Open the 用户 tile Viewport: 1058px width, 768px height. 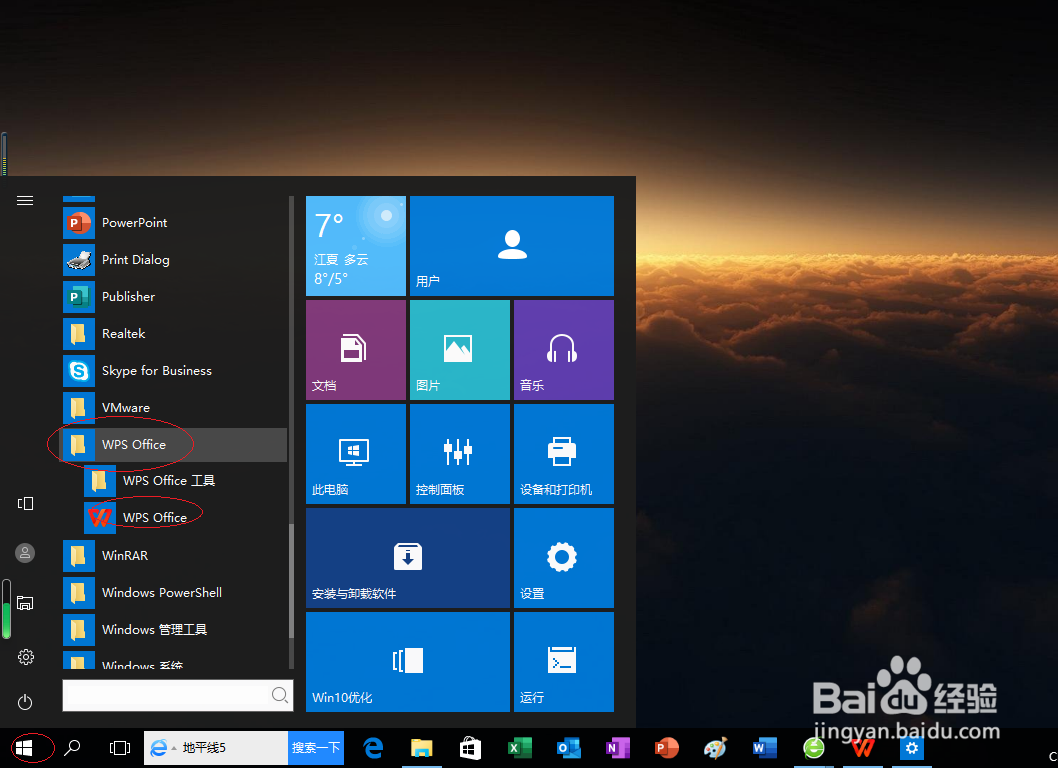coord(512,246)
